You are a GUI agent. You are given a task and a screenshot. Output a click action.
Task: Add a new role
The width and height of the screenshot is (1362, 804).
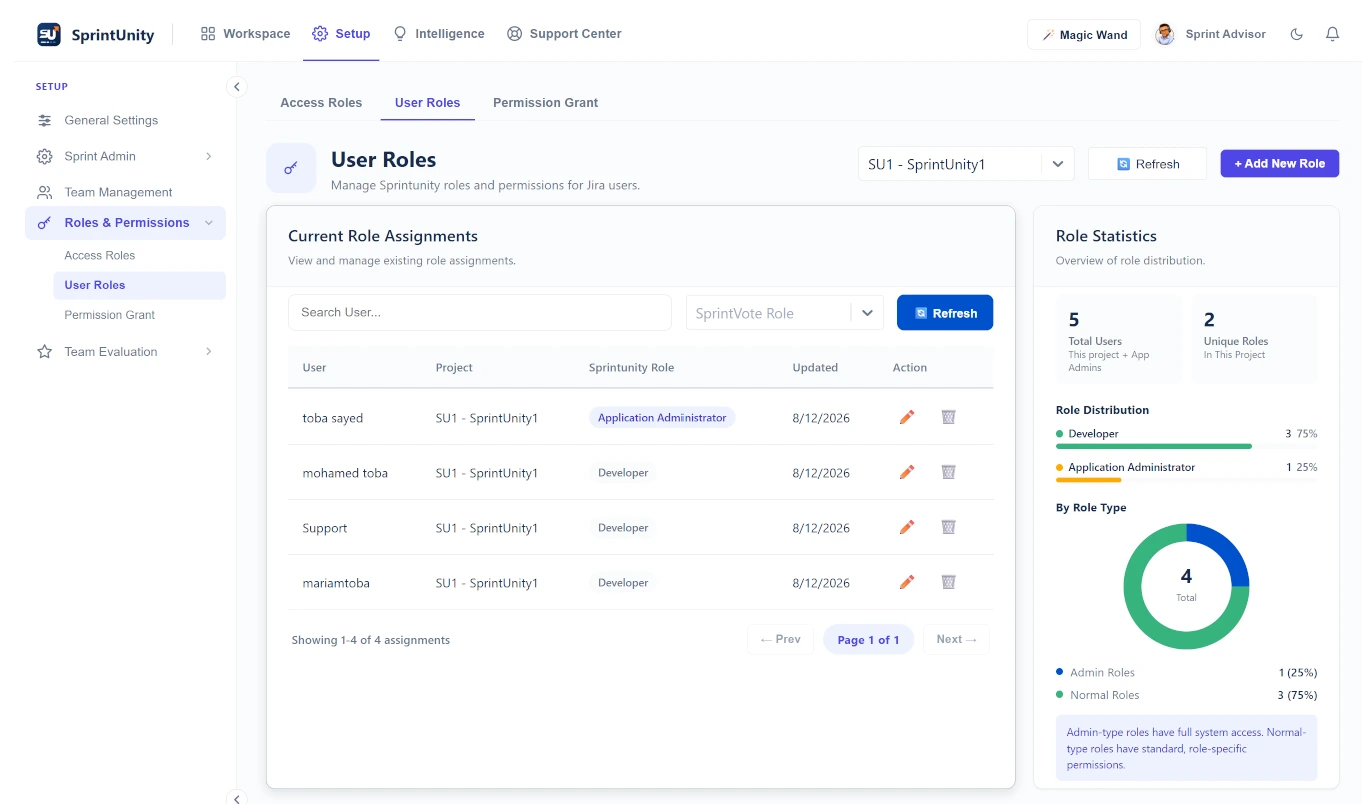click(x=1280, y=164)
